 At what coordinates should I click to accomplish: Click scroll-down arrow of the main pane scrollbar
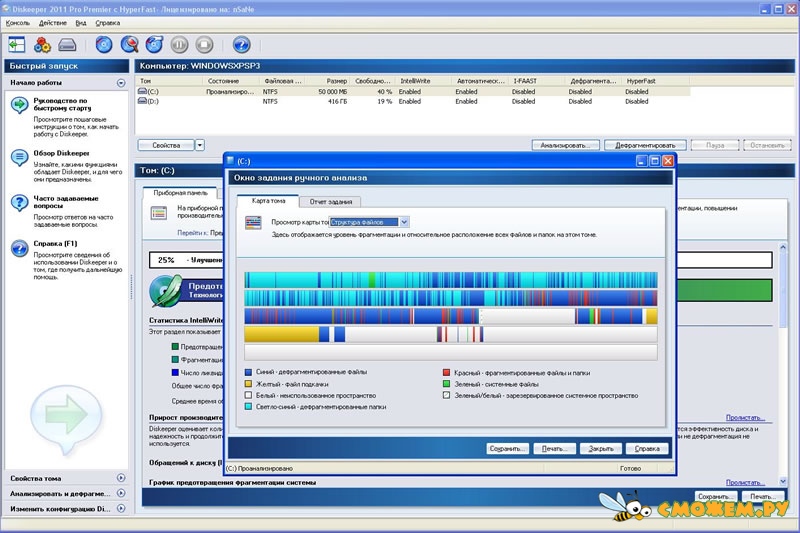click(x=783, y=481)
